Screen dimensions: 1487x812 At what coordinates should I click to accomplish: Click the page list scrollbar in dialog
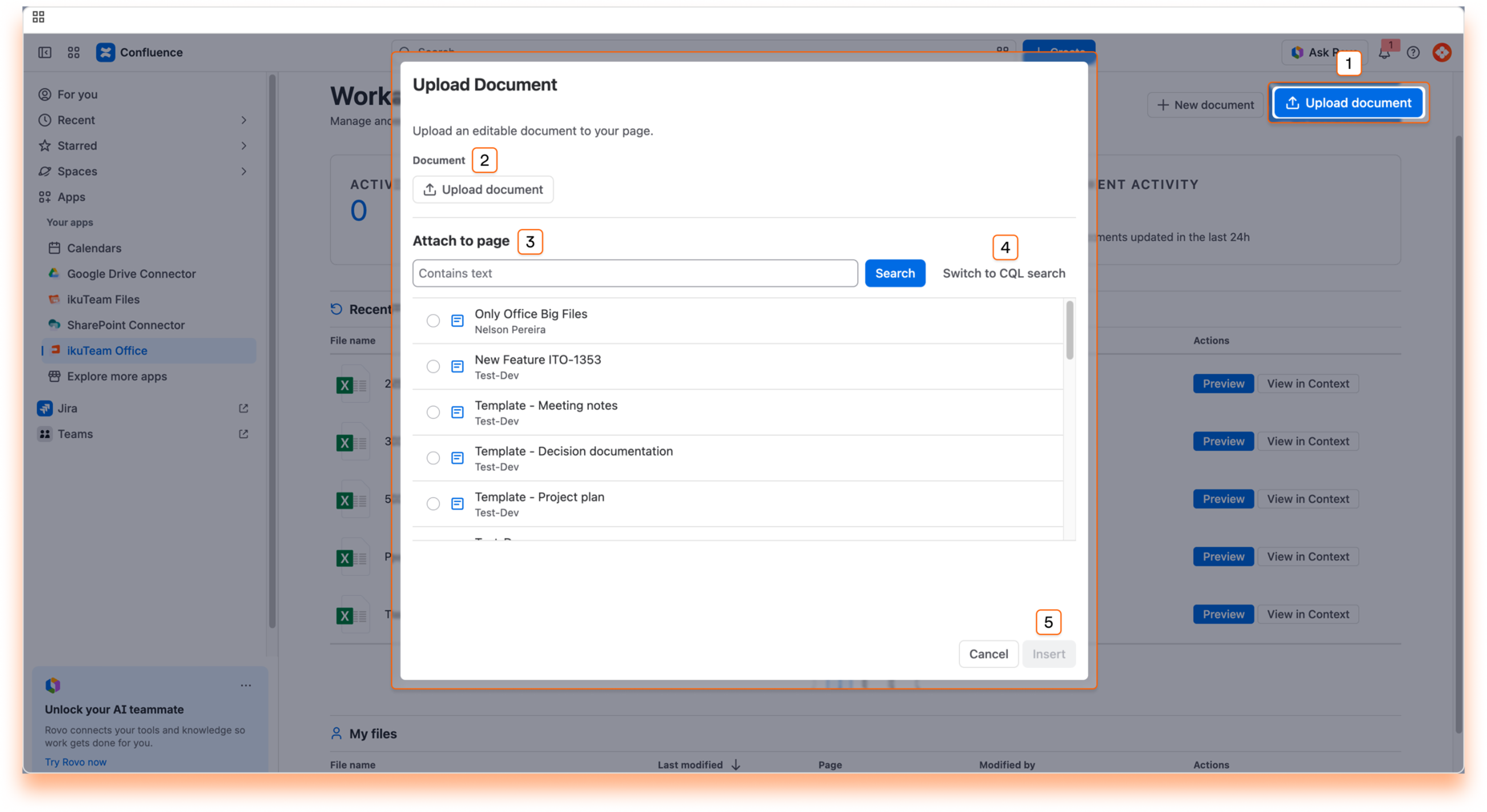click(x=1070, y=330)
